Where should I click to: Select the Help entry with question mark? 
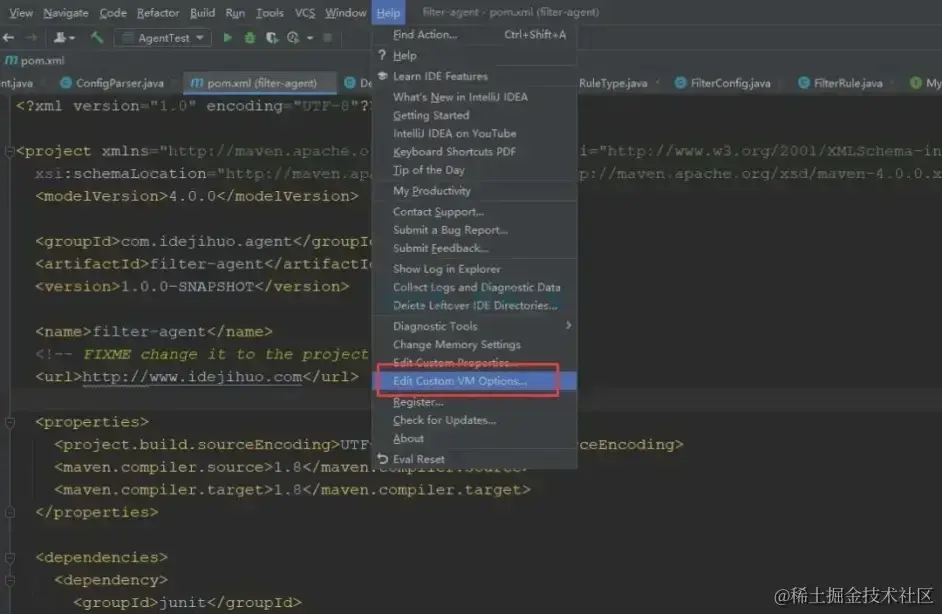(475, 56)
